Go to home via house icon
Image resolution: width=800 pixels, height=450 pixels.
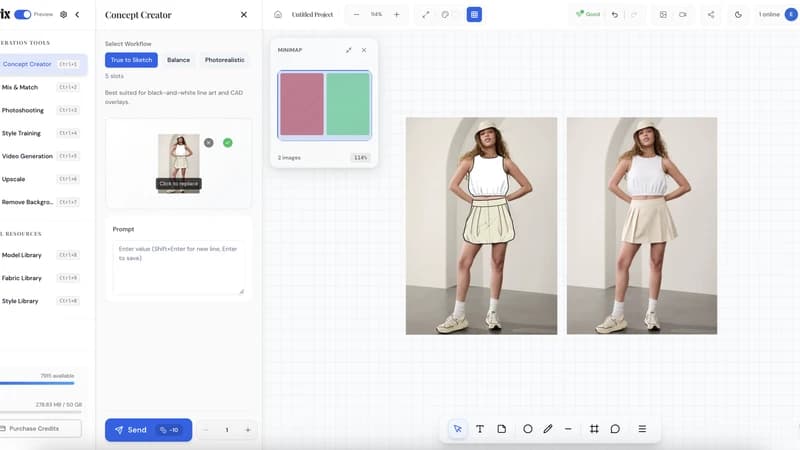pos(278,14)
